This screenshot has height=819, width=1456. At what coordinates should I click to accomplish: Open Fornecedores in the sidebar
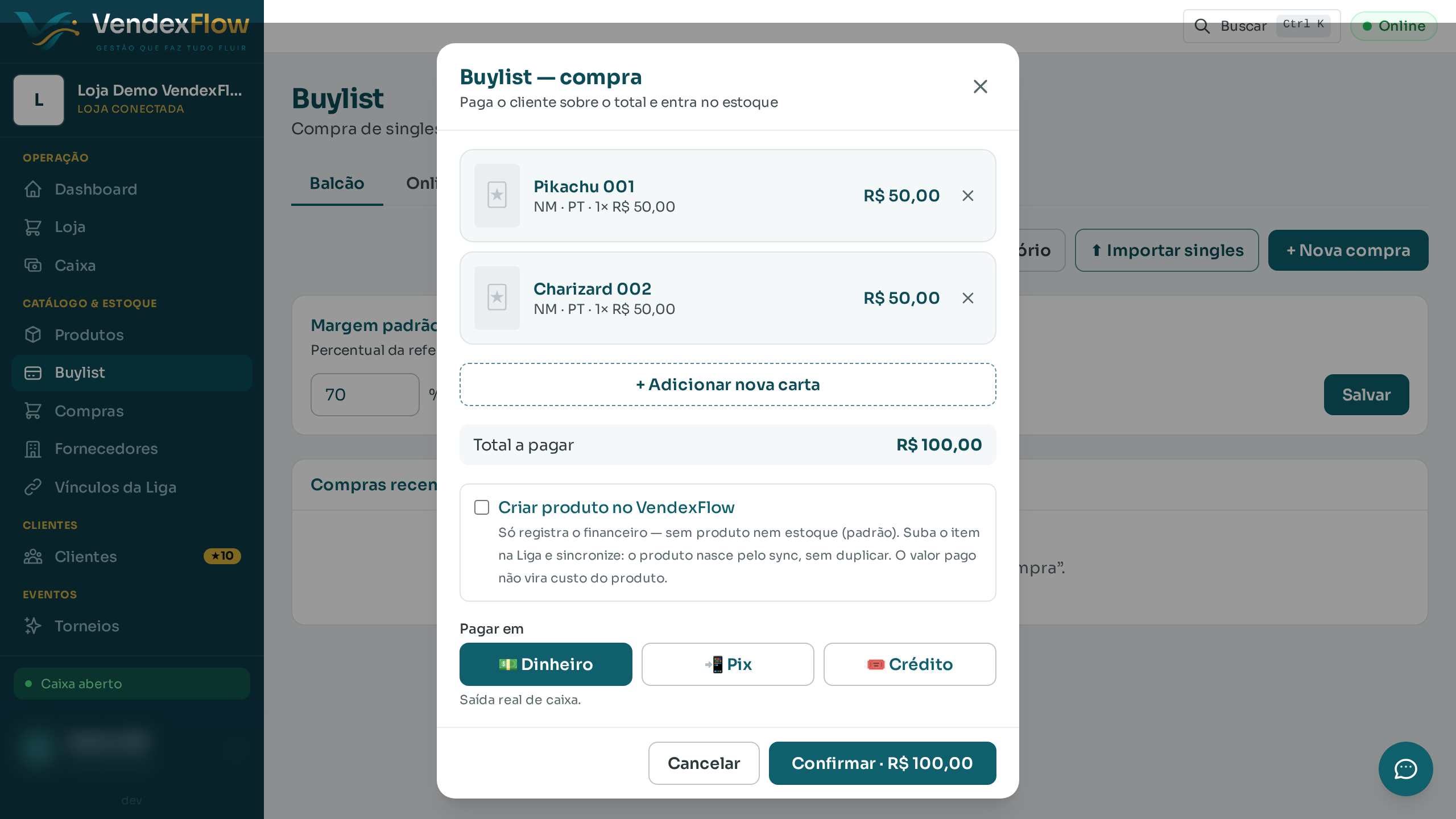coord(132,449)
